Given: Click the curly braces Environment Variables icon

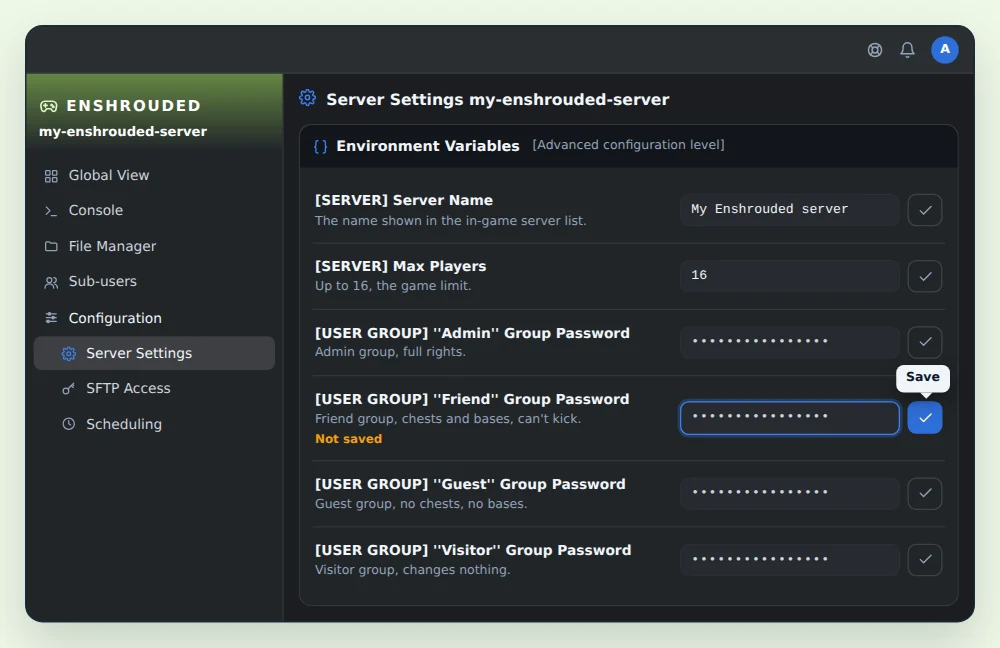Looking at the screenshot, I should click(x=321, y=146).
